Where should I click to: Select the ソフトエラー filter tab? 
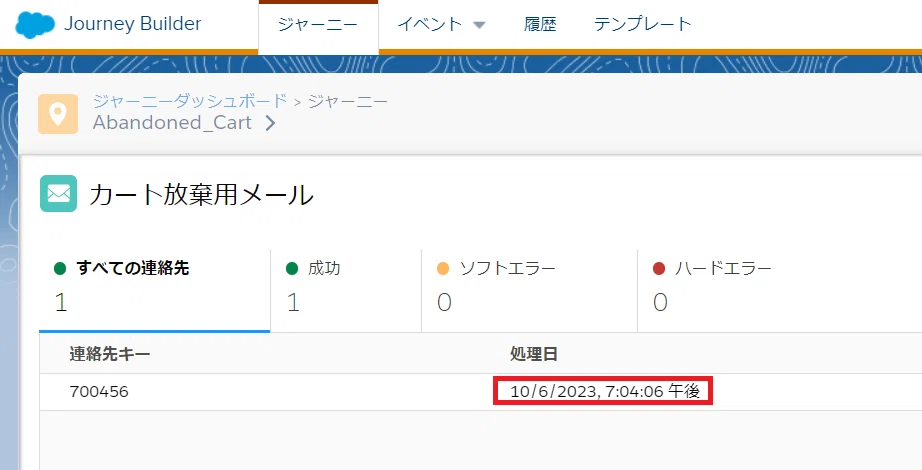click(529, 291)
